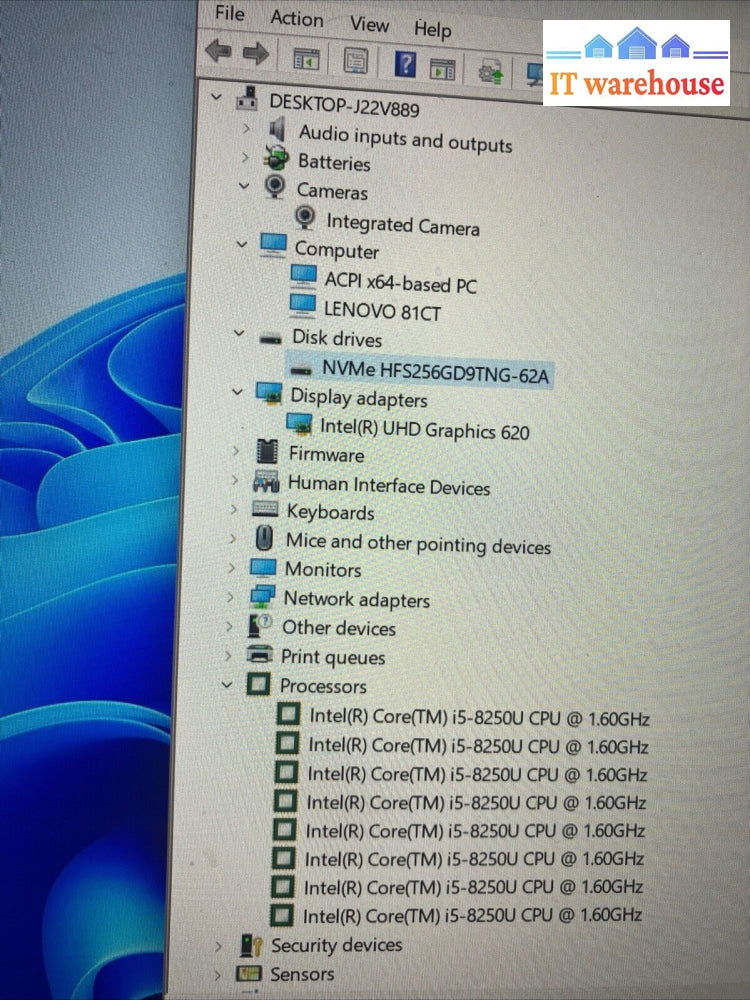The height and width of the screenshot is (1000, 750).
Task: Click the Back arrow toolbar button
Action: pos(218,50)
